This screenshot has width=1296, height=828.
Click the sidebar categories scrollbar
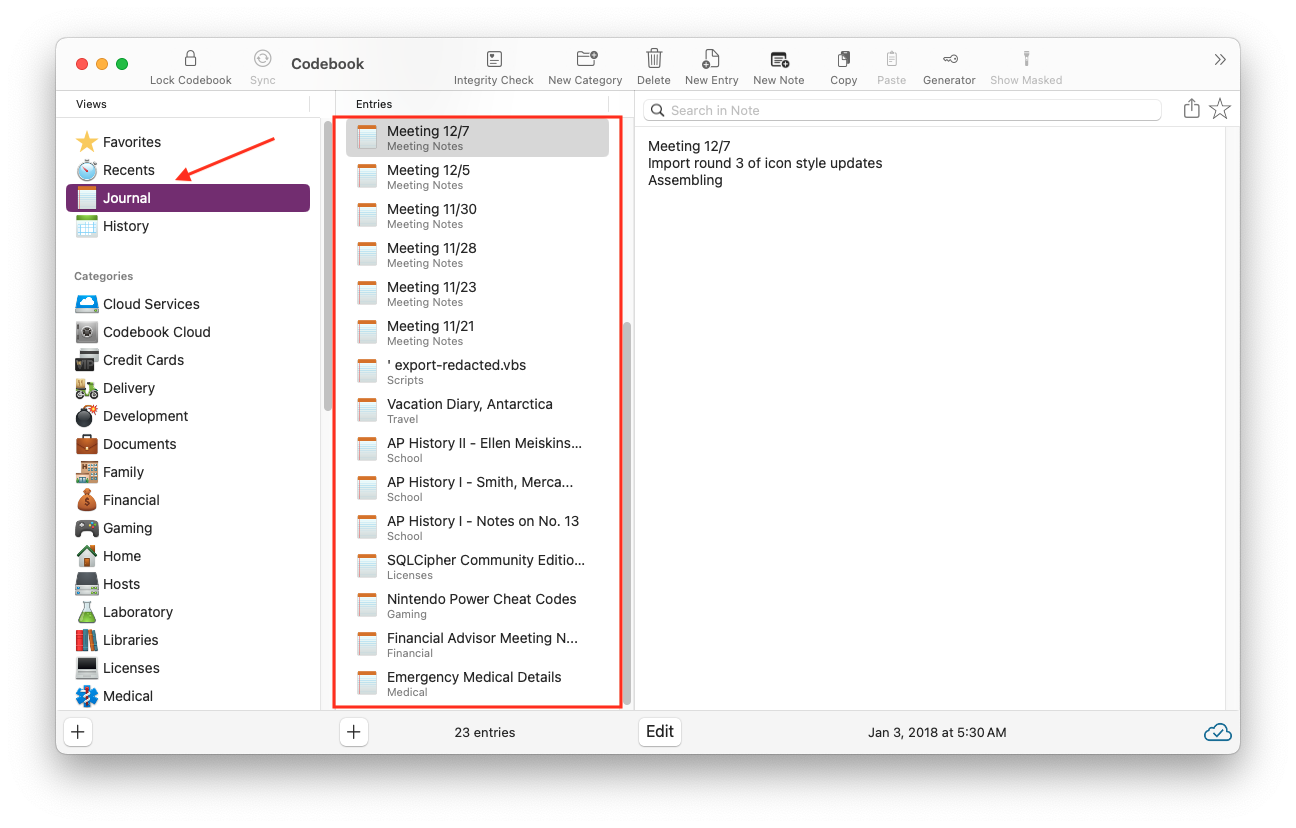point(327,265)
